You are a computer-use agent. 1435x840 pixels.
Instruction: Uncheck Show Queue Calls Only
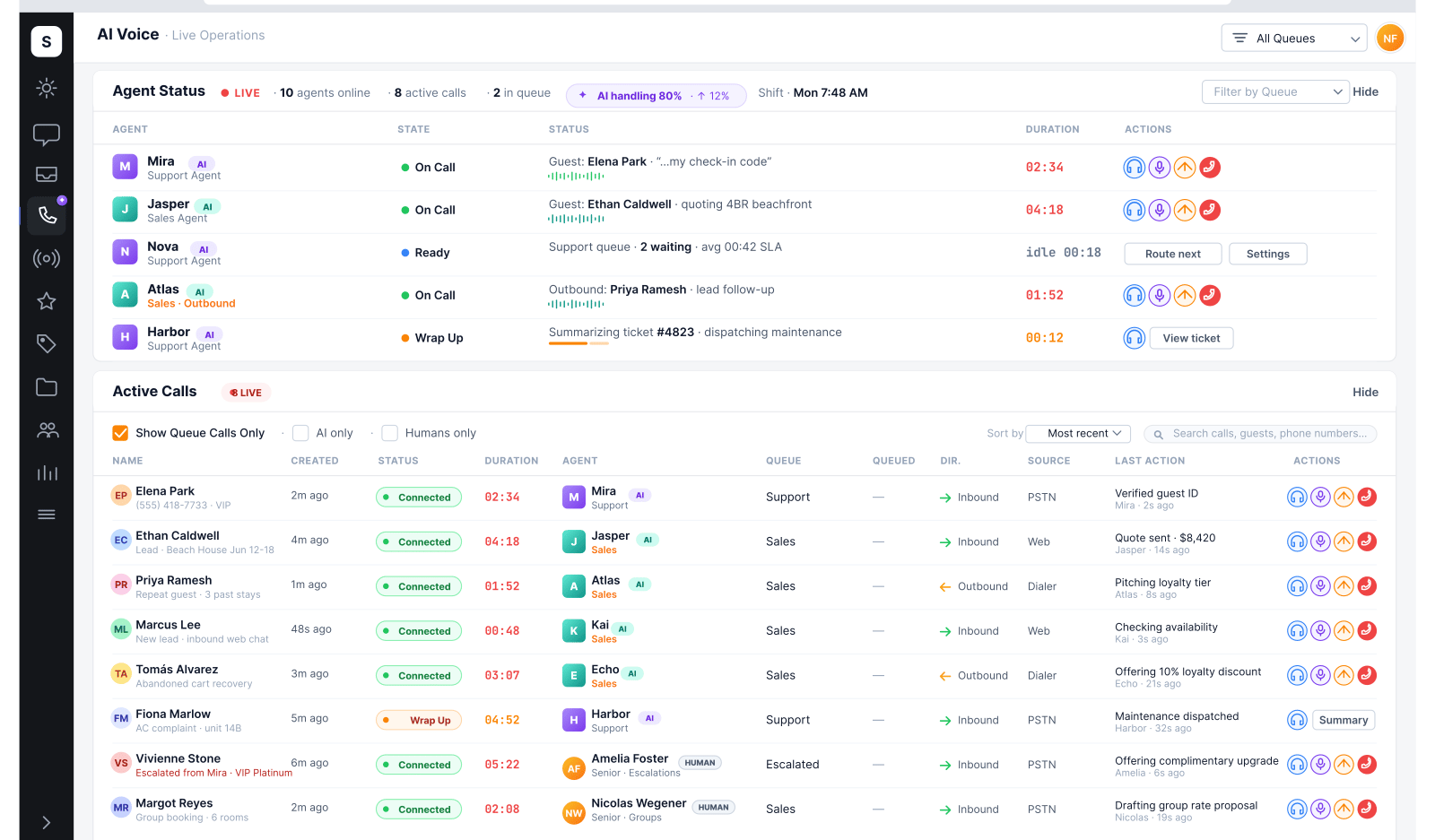pyautogui.click(x=120, y=433)
